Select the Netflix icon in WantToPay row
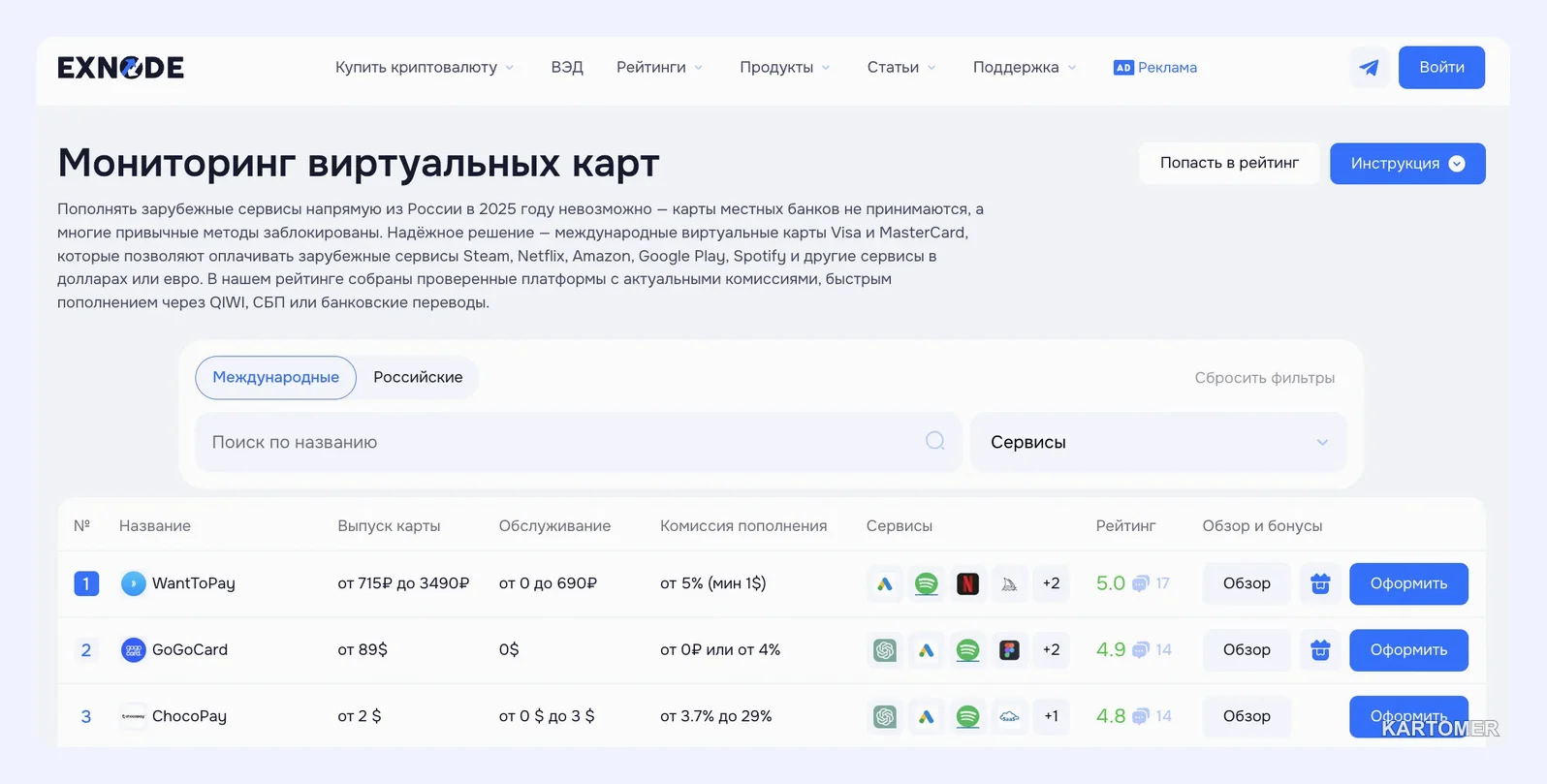 pyautogui.click(x=968, y=583)
